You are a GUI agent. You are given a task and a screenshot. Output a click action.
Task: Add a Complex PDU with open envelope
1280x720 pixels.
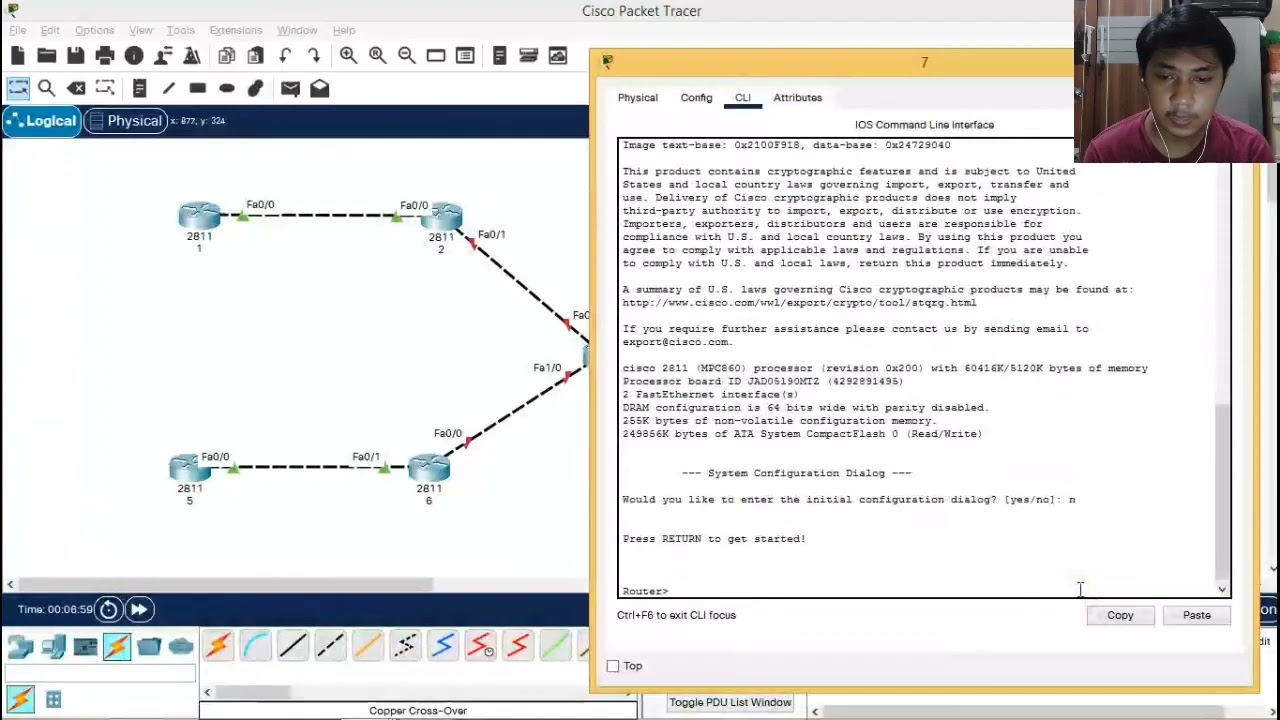[319, 89]
